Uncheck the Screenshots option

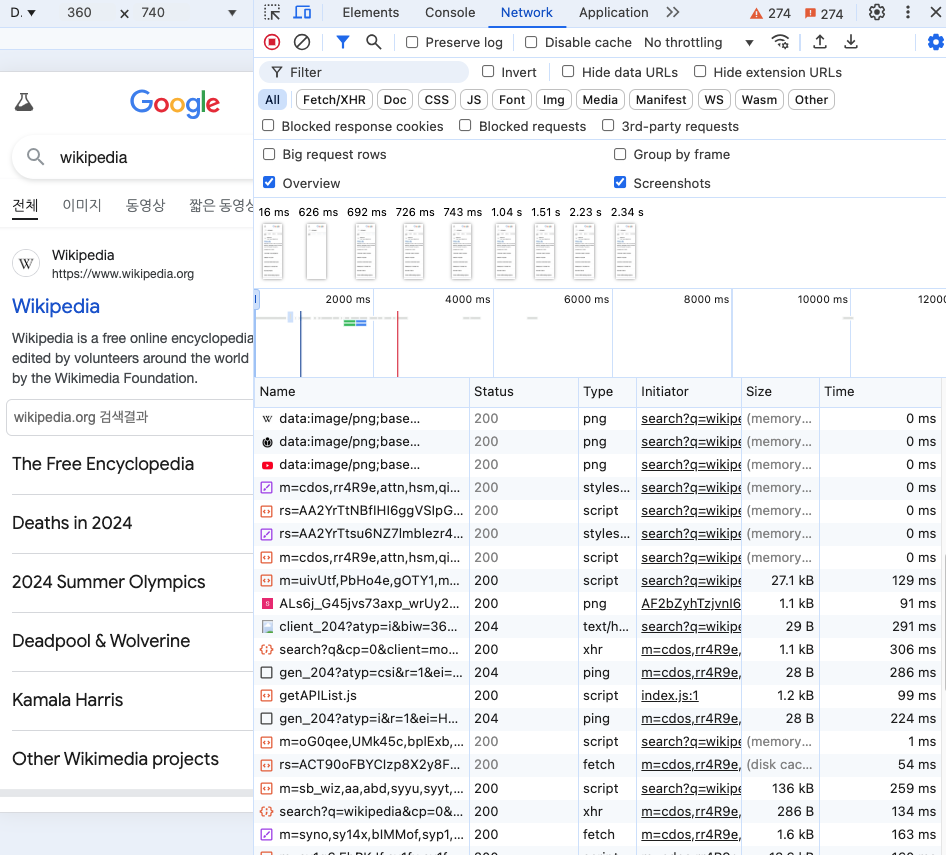coord(620,182)
